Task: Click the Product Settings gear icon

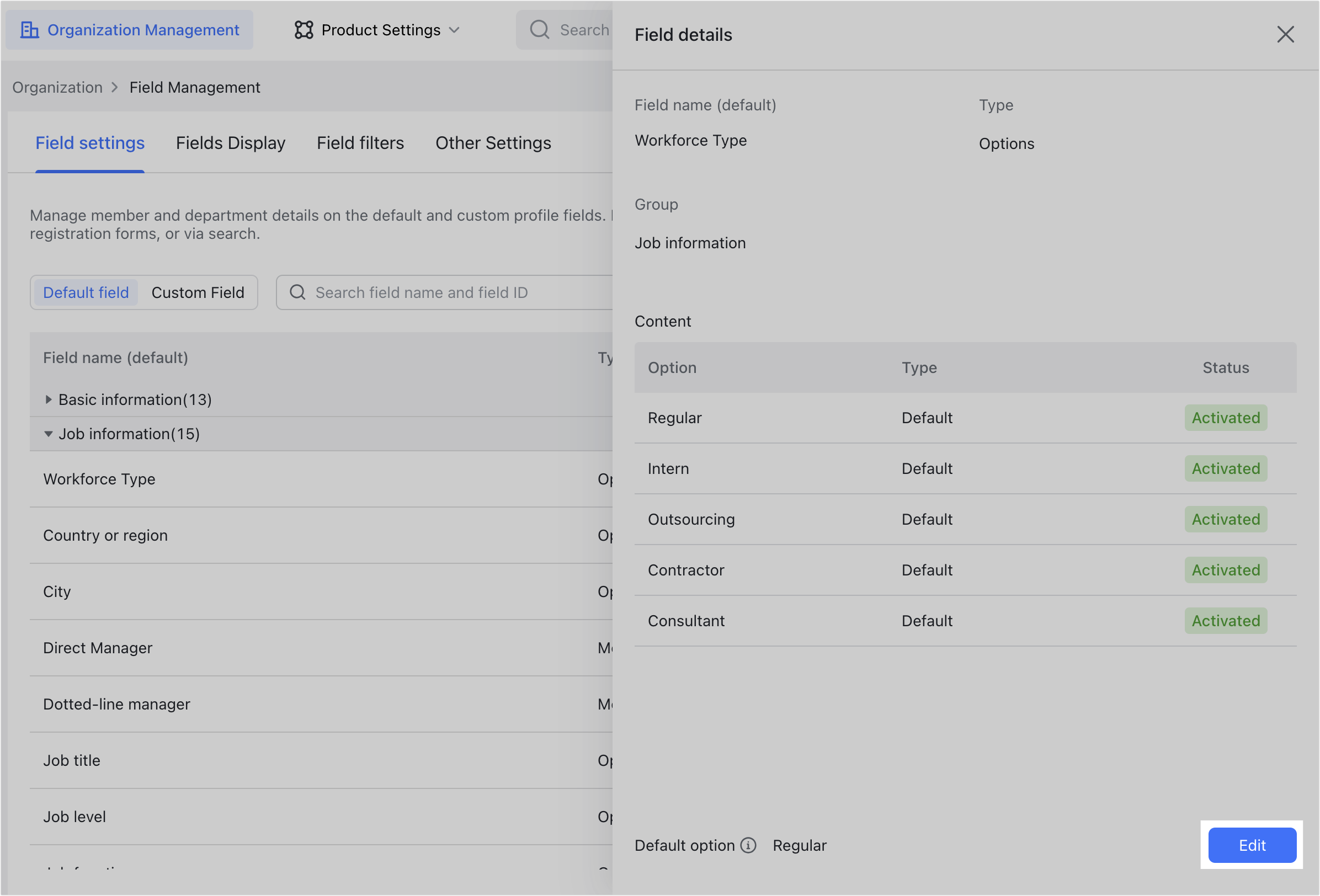Action: pos(304,30)
